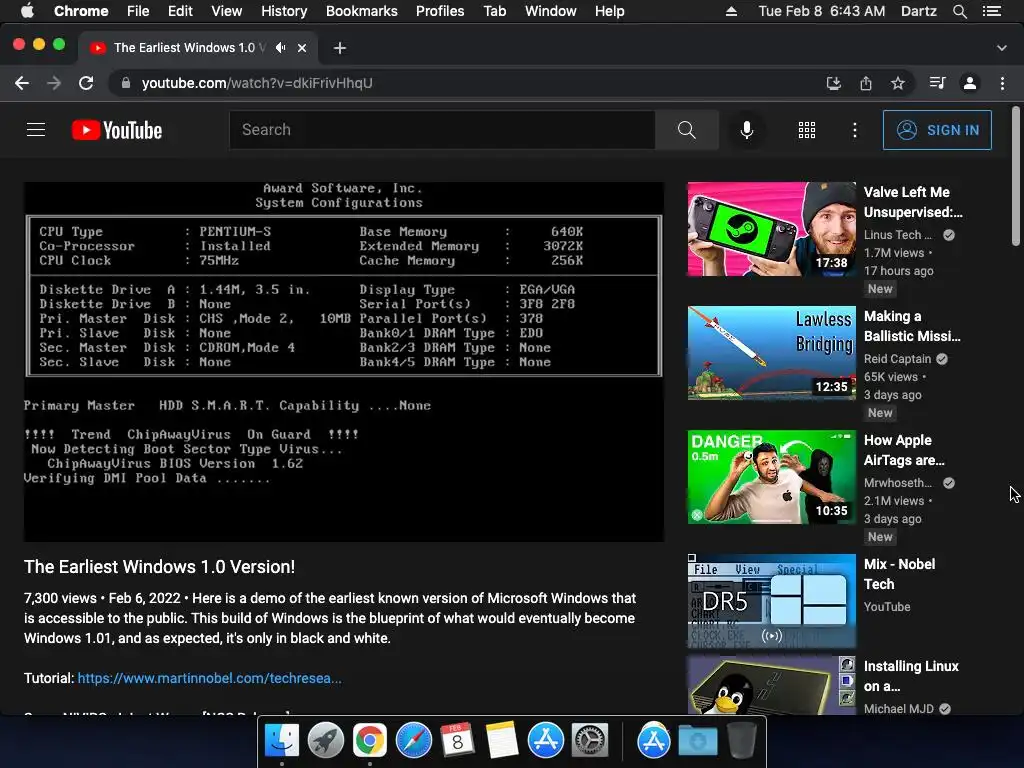Screen dimensions: 1024x768
Task: Open Finder from the Dock
Action: [x=281, y=741]
